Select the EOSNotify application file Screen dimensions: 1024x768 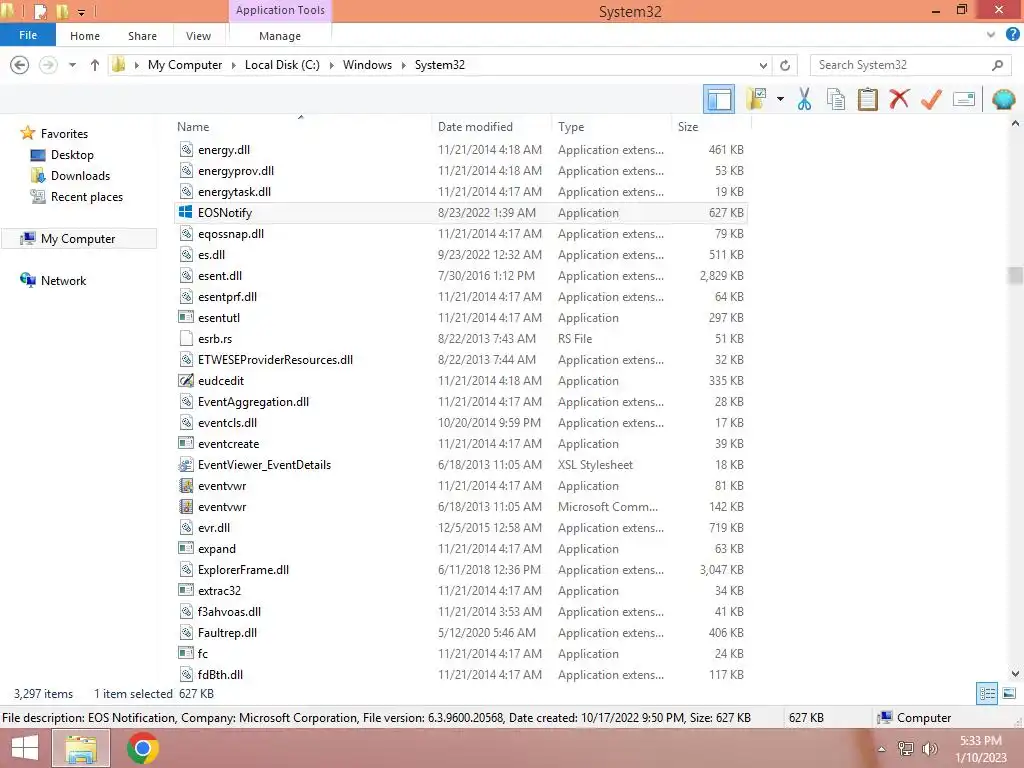point(461,213)
